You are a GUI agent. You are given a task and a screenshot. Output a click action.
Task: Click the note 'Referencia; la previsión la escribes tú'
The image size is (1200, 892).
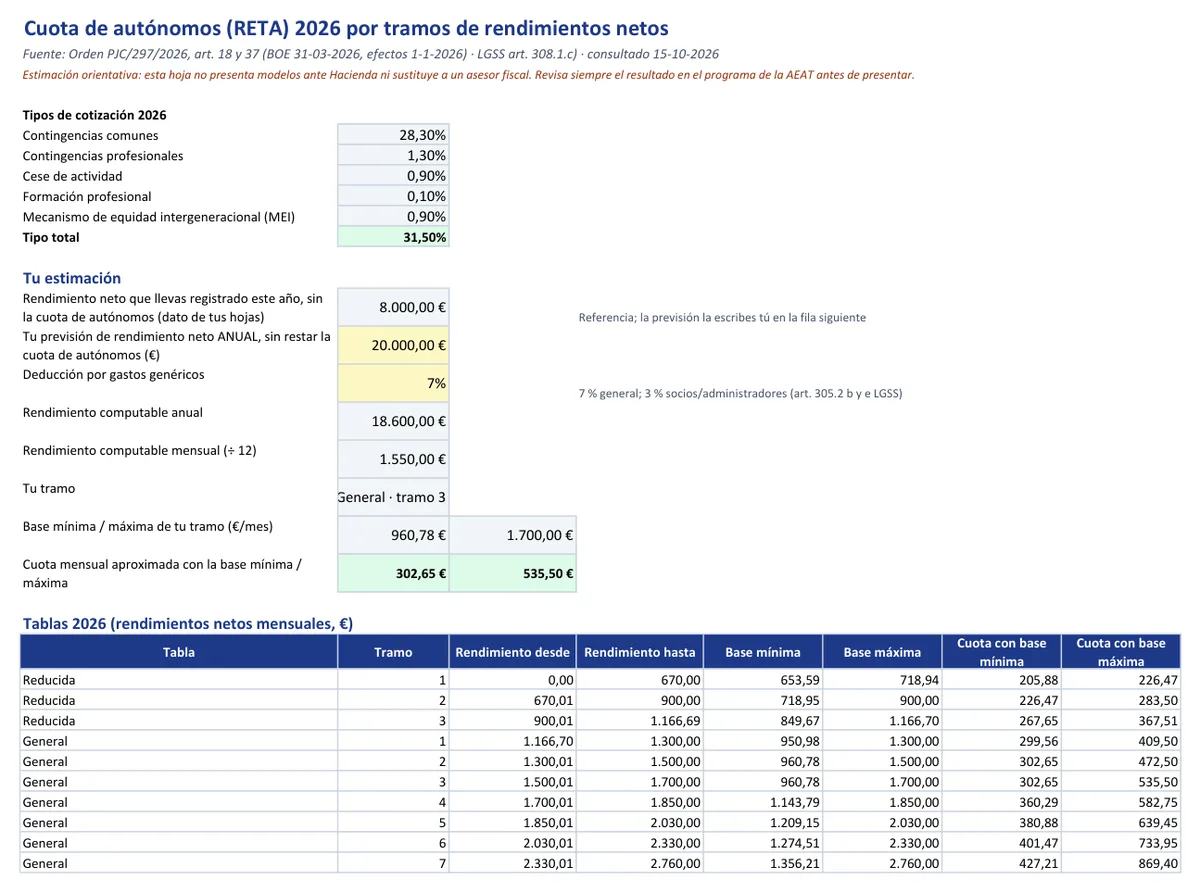pyautogui.click(x=722, y=317)
